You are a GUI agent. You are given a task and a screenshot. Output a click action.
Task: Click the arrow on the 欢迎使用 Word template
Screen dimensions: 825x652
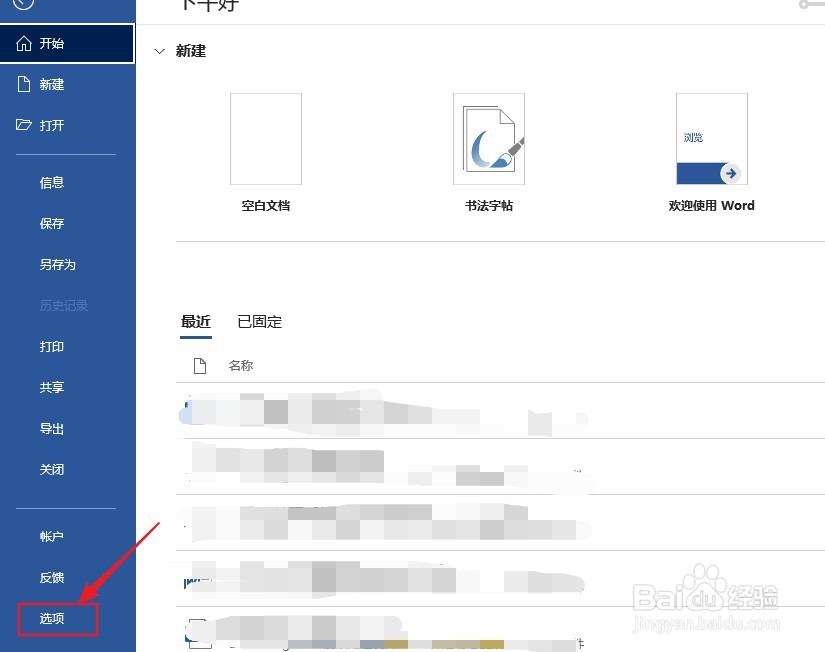pos(731,173)
